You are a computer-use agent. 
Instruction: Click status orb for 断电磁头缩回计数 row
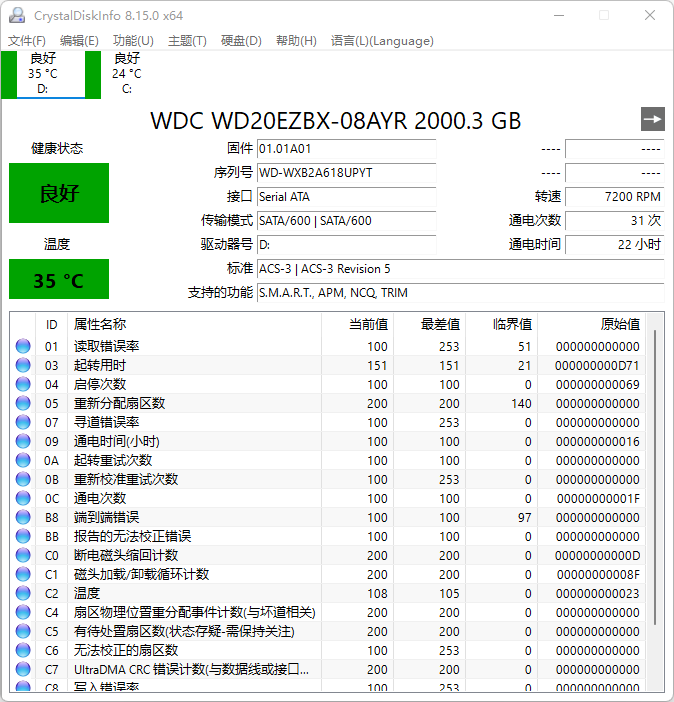(x=23, y=556)
